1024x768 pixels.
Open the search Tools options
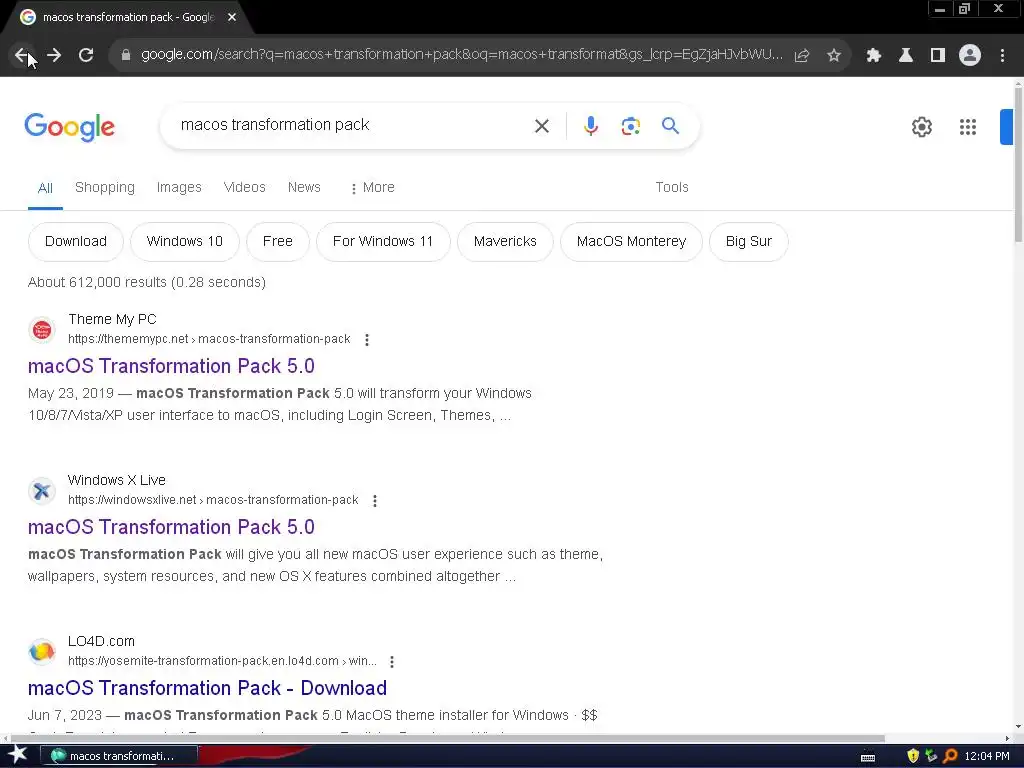[x=672, y=187]
